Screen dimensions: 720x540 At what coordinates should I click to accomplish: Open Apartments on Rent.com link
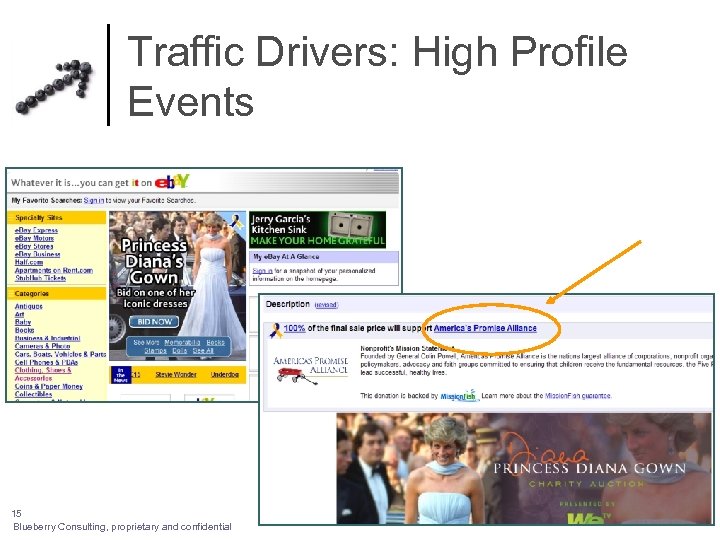[x=54, y=270]
